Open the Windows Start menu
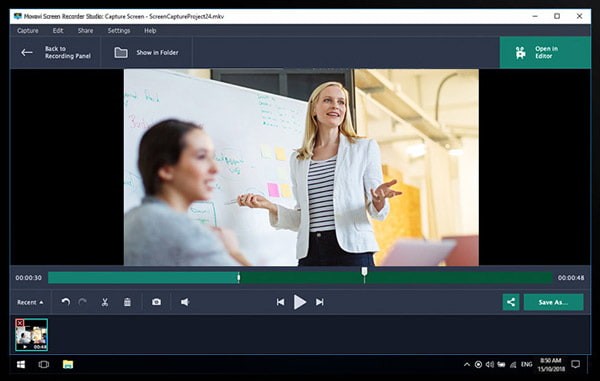The height and width of the screenshot is (381, 600). coord(21,364)
